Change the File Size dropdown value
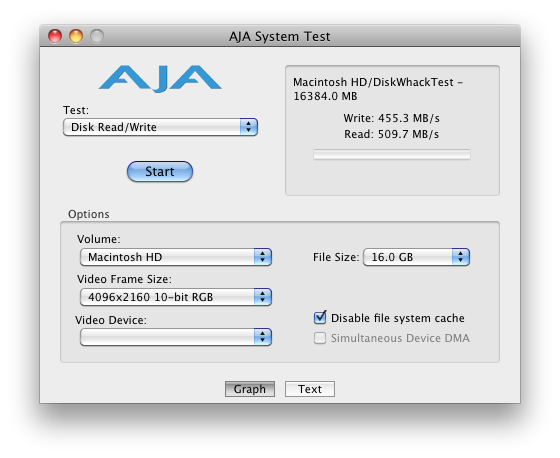 (416, 257)
